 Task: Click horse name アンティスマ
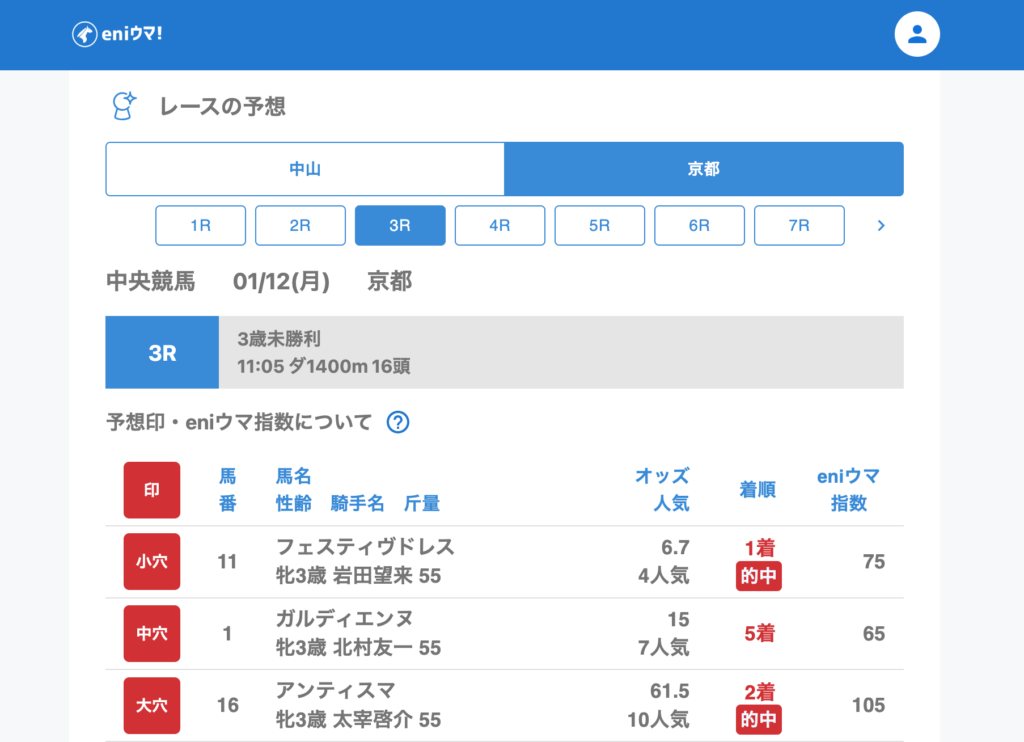[335, 691]
